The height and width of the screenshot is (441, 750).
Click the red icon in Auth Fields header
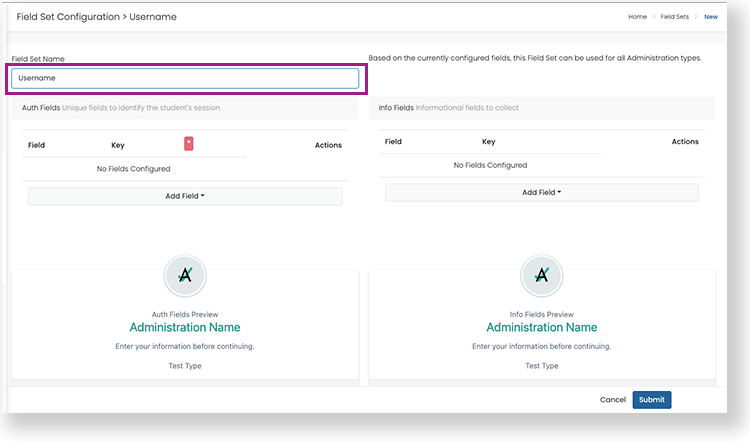click(x=188, y=143)
